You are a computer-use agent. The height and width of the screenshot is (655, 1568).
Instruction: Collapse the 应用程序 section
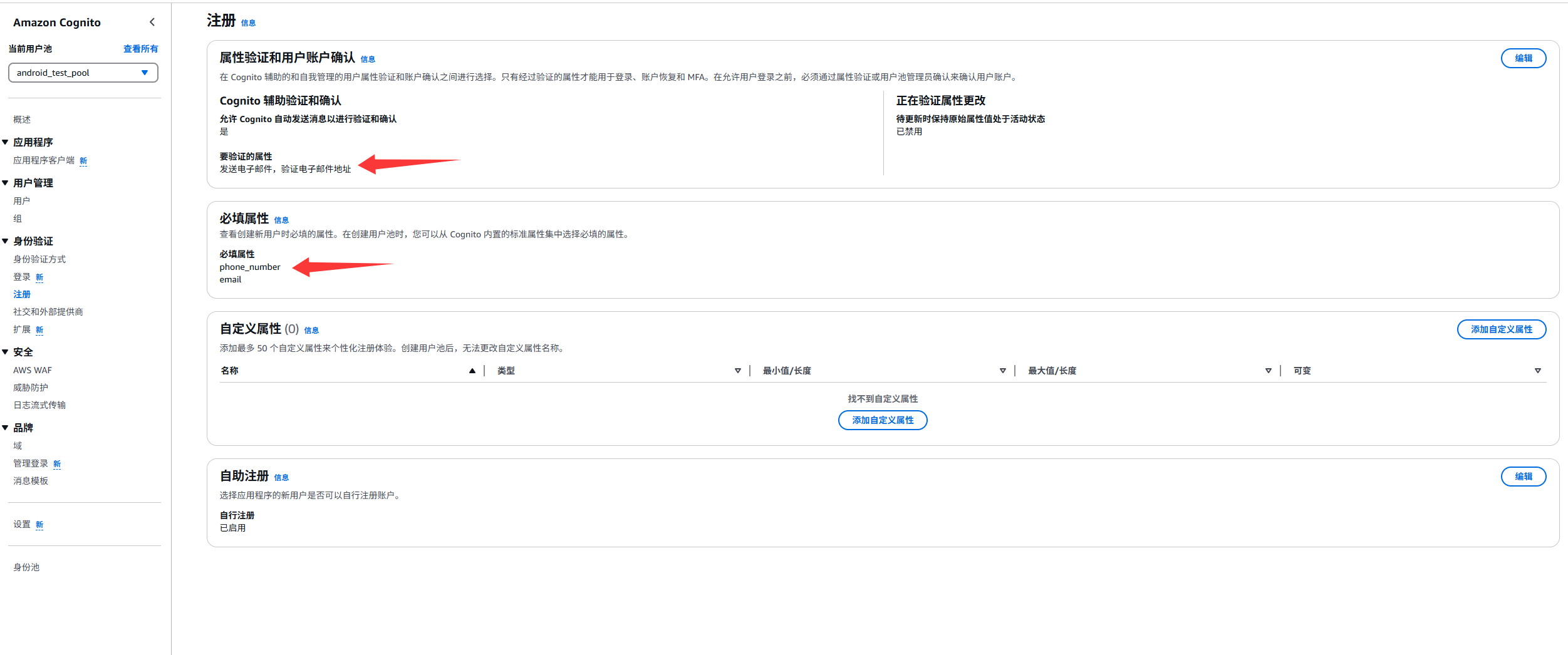(x=5, y=142)
